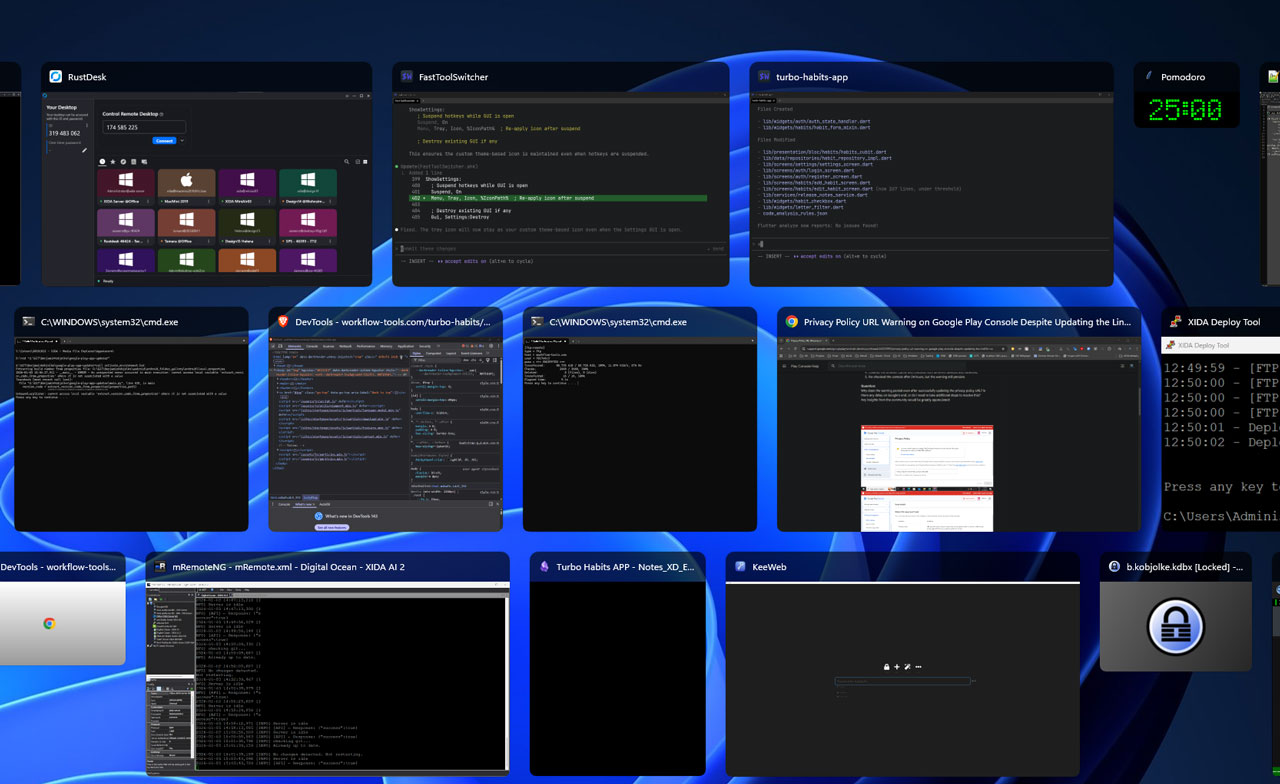Image resolution: width=1280 pixels, height=784 pixels.
Task: Click the RustDesk app icon
Action: (x=56, y=77)
